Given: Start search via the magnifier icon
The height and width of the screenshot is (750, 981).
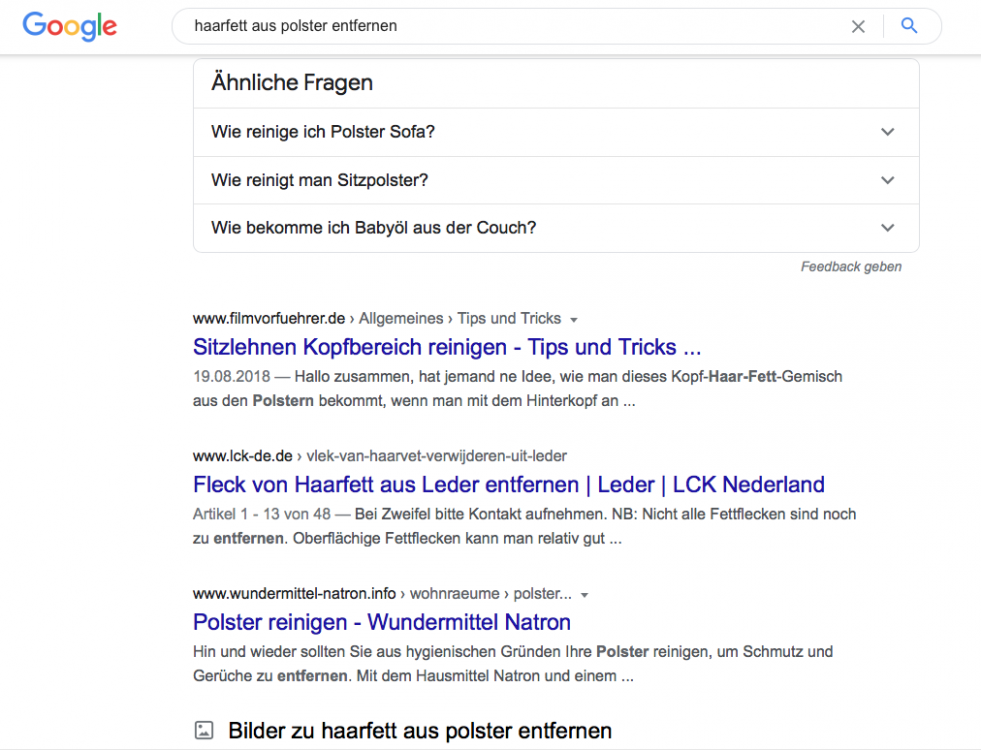Looking at the screenshot, I should point(908,26).
